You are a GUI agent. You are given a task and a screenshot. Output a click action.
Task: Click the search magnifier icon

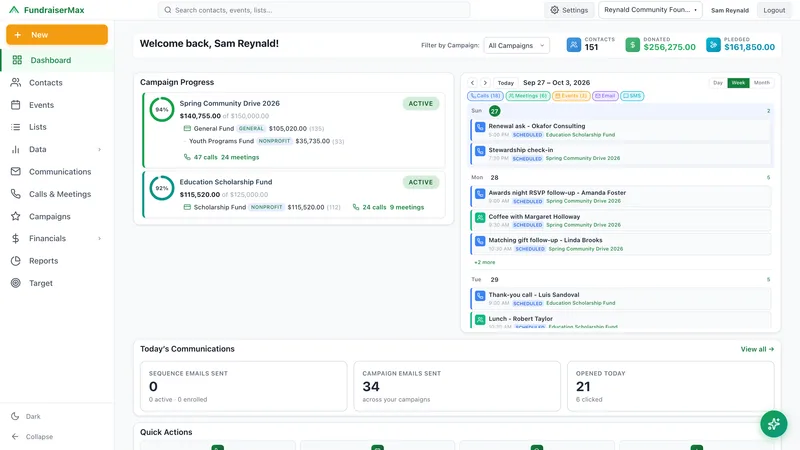click(x=168, y=10)
